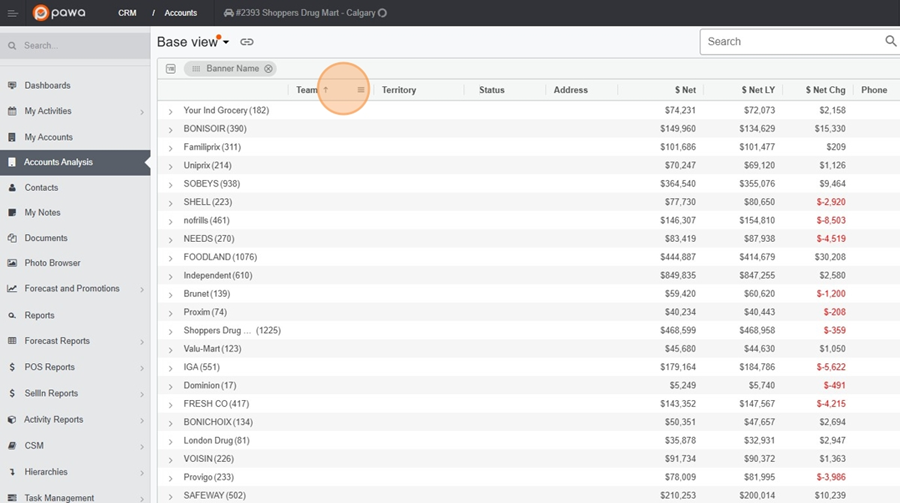This screenshot has height=503, width=900.
Task: Click the Photo Browser image icon
Action: [12, 263]
